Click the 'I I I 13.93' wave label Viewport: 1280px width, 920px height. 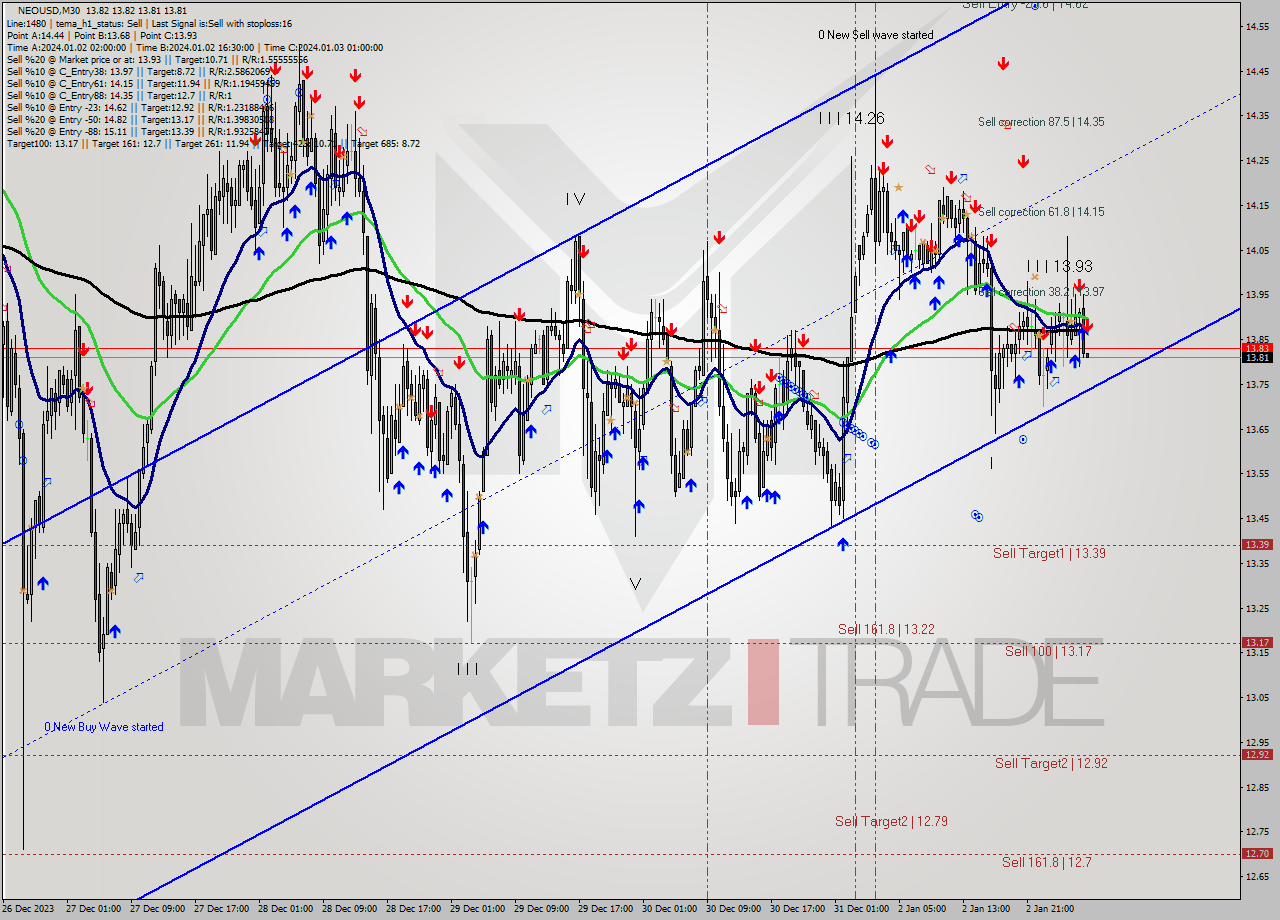tap(1060, 266)
